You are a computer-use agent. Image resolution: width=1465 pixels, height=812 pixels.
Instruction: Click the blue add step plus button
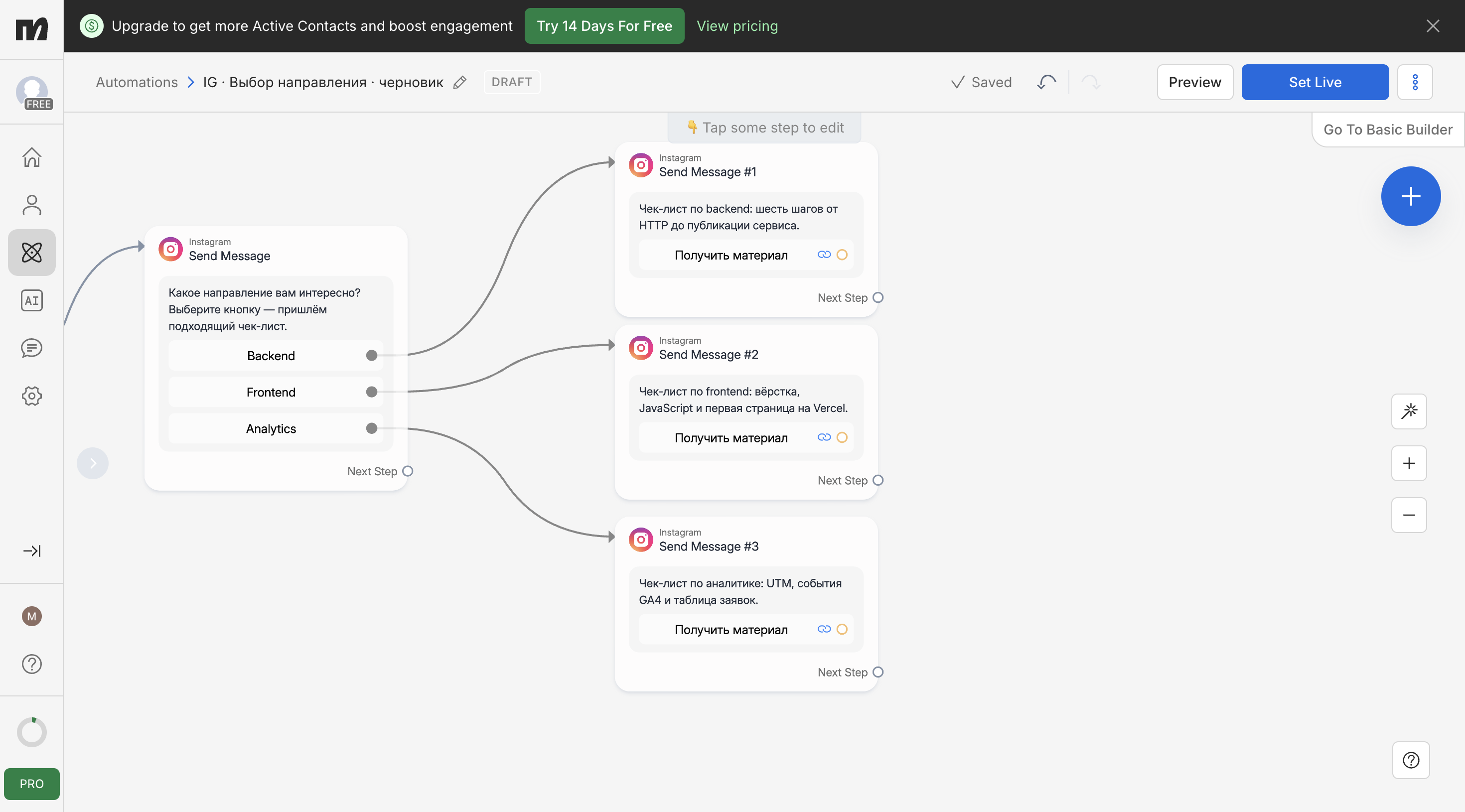pyautogui.click(x=1410, y=196)
